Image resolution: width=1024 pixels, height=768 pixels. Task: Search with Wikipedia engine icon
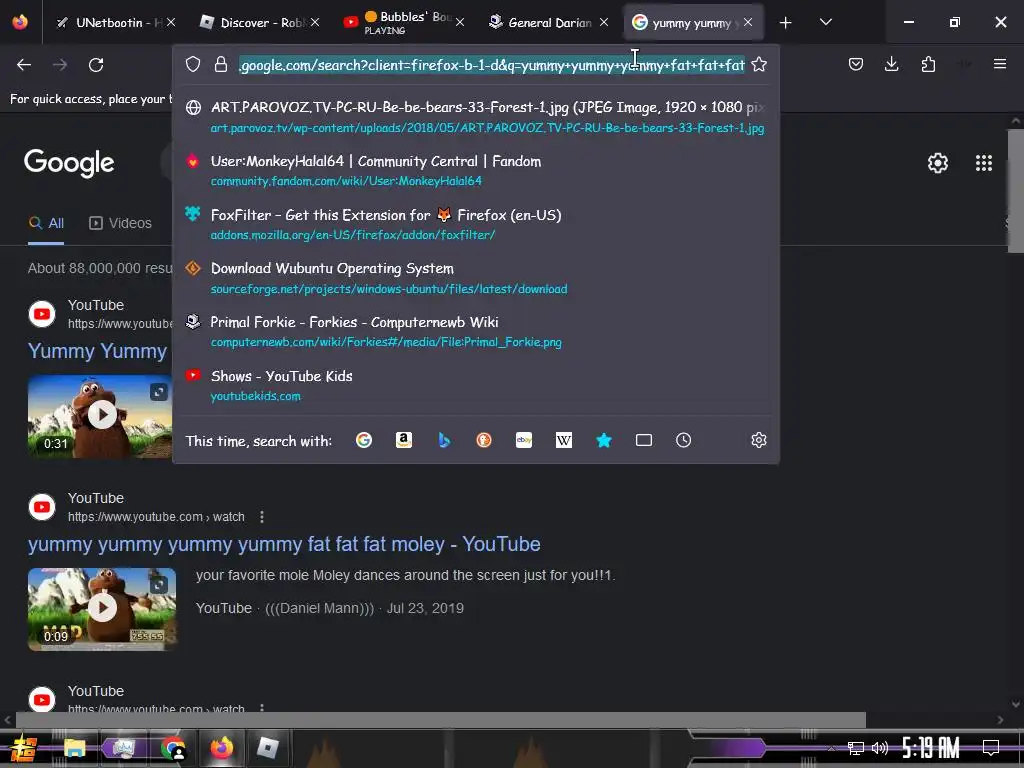[564, 440]
